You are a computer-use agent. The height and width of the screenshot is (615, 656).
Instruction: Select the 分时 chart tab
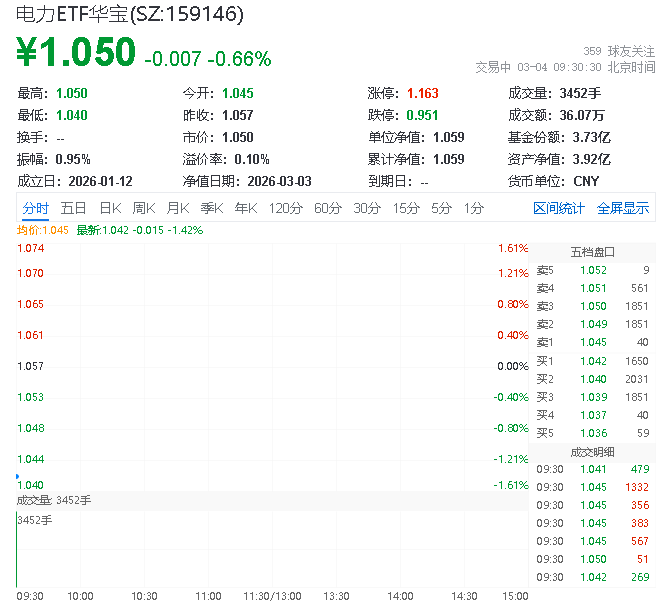coord(35,208)
